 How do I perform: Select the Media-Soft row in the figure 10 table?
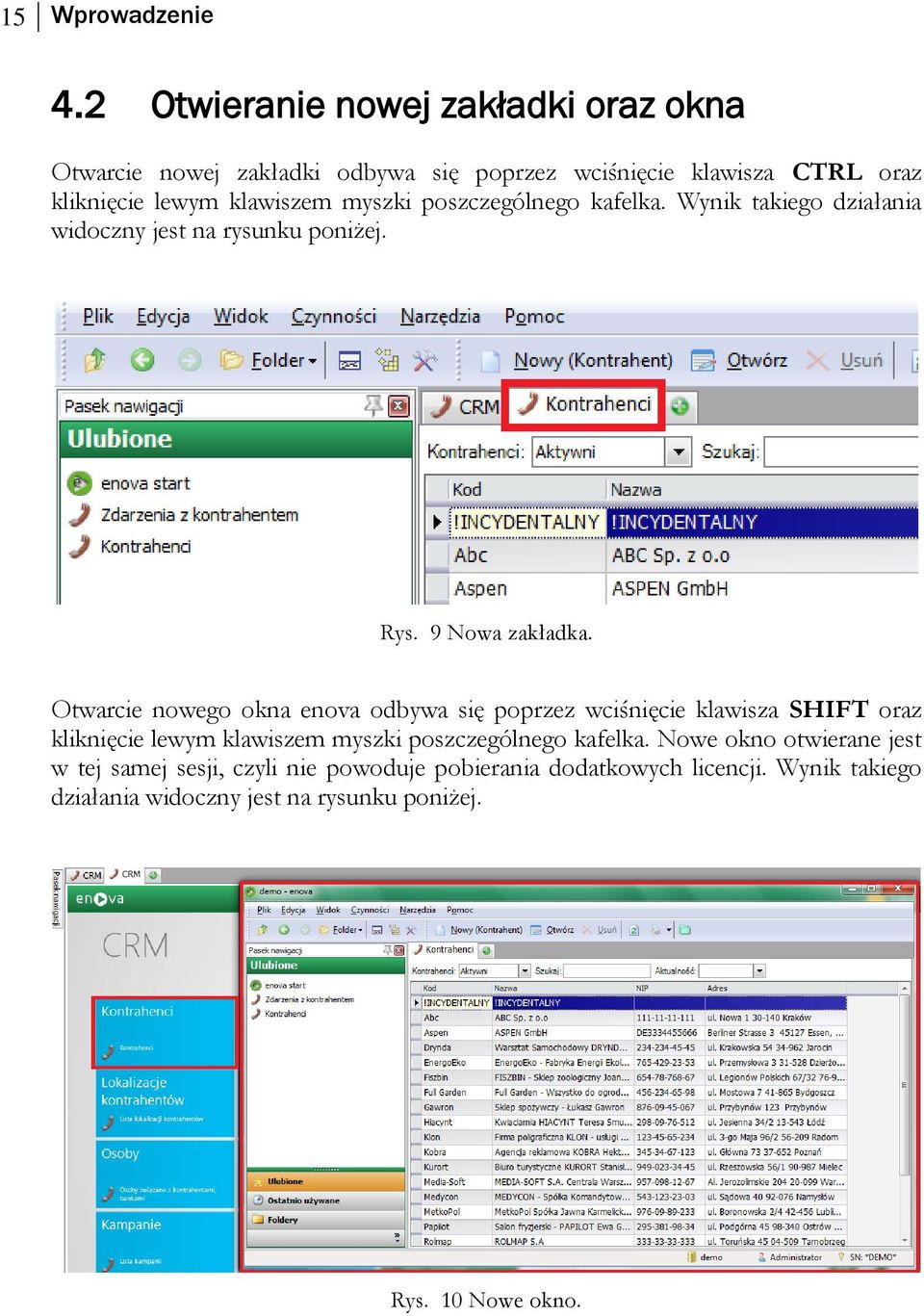tap(630, 1182)
